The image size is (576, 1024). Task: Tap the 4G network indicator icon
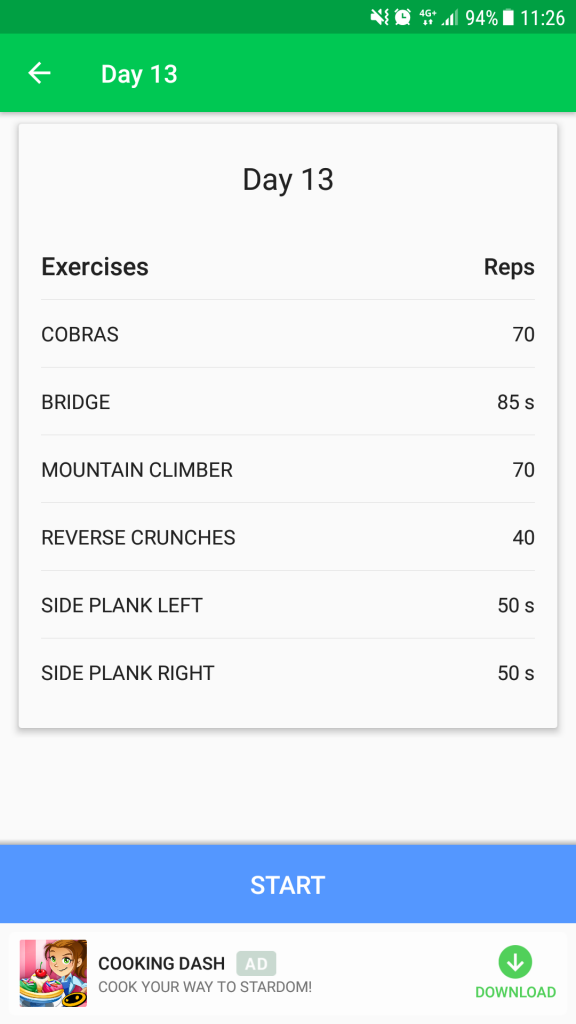[427, 17]
